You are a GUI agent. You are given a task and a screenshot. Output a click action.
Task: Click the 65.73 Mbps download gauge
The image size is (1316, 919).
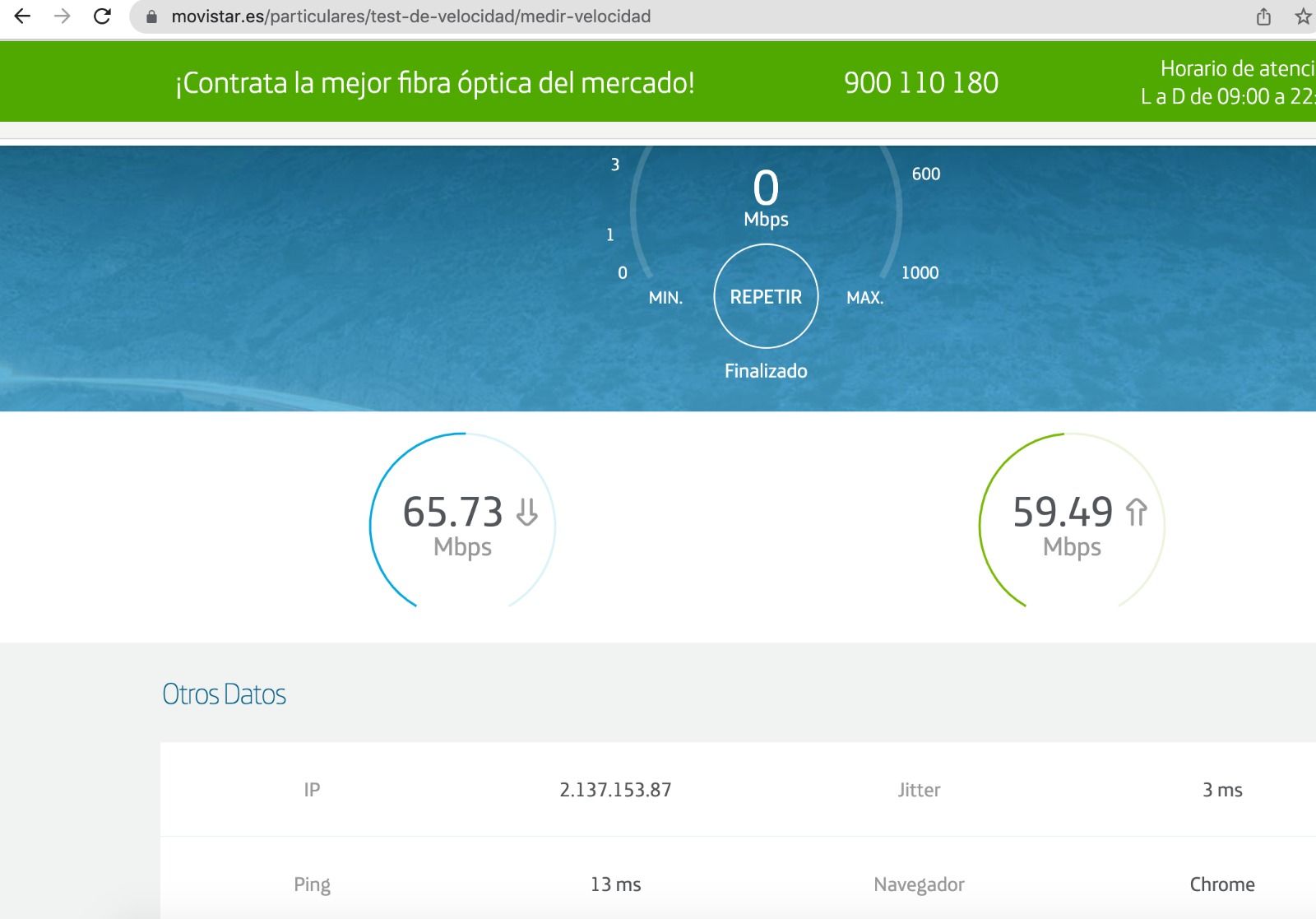(462, 523)
